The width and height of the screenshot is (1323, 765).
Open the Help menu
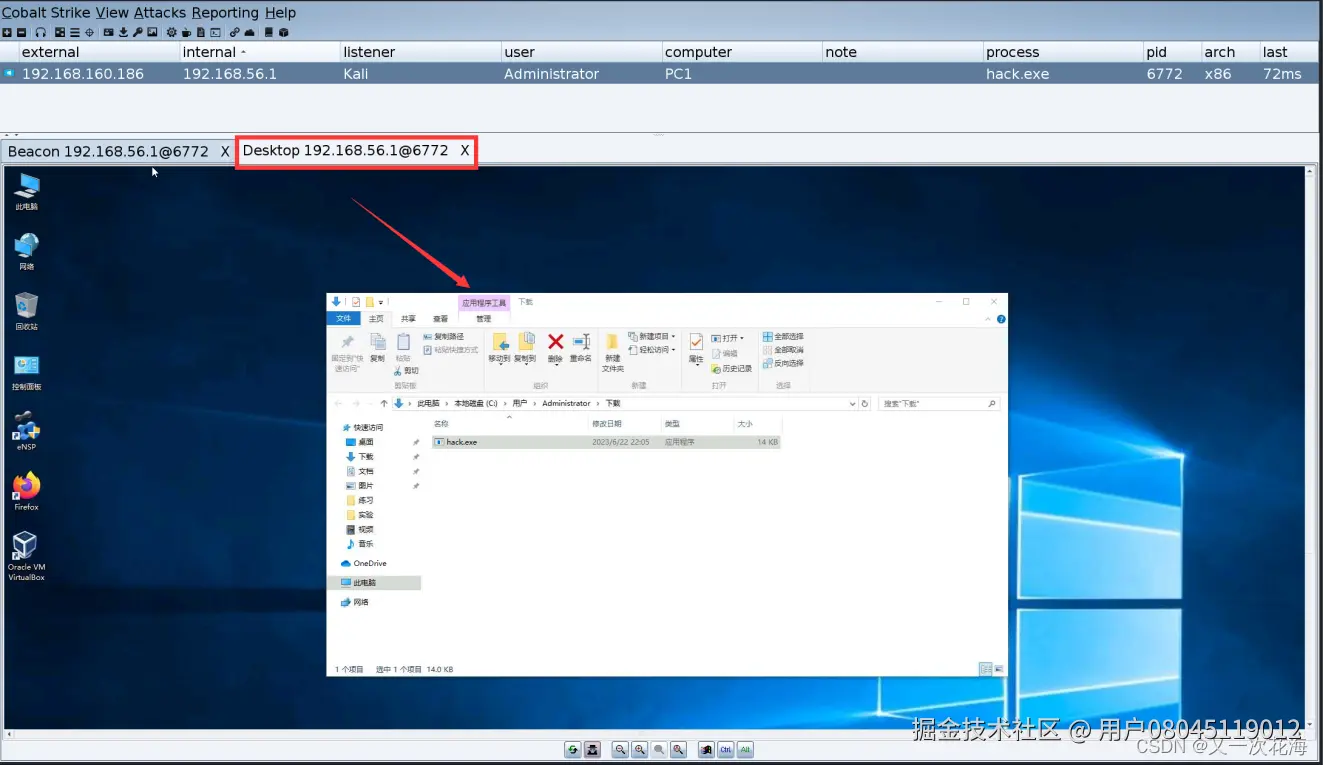[280, 12]
